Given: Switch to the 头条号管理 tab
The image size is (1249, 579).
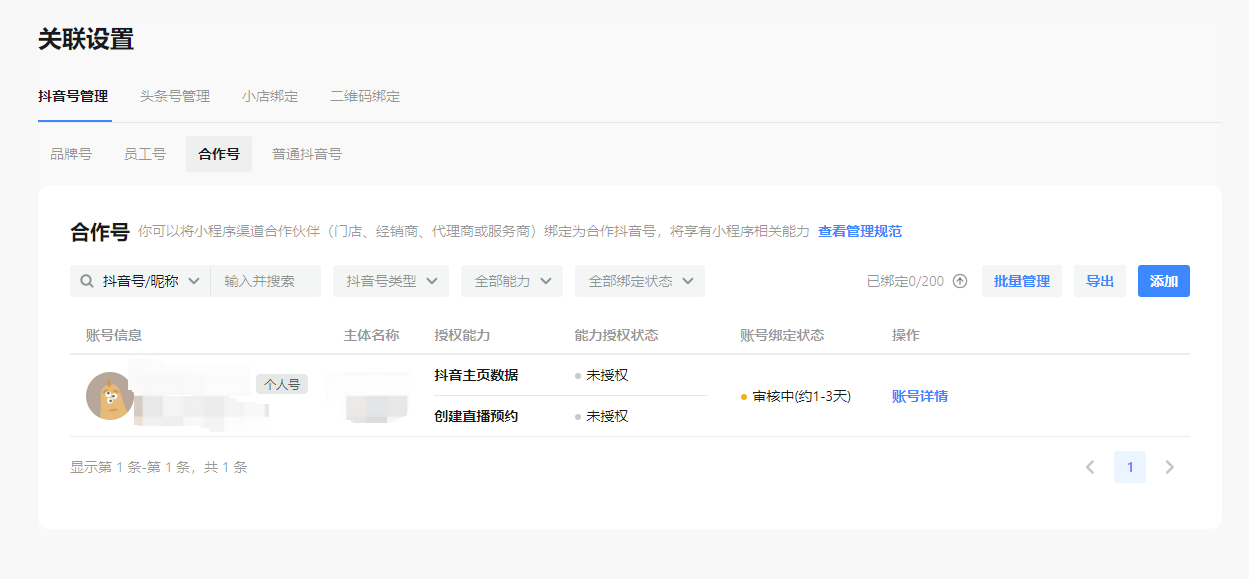Looking at the screenshot, I should coord(175,96).
